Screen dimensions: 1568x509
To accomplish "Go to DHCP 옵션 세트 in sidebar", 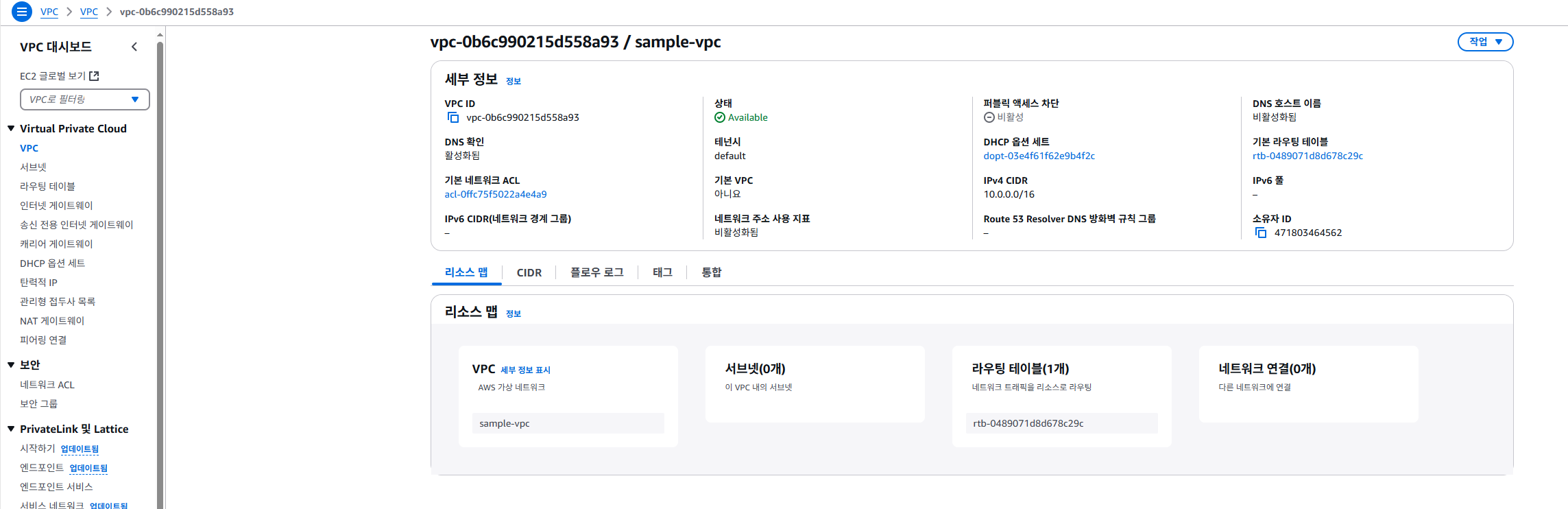I will point(52,263).
